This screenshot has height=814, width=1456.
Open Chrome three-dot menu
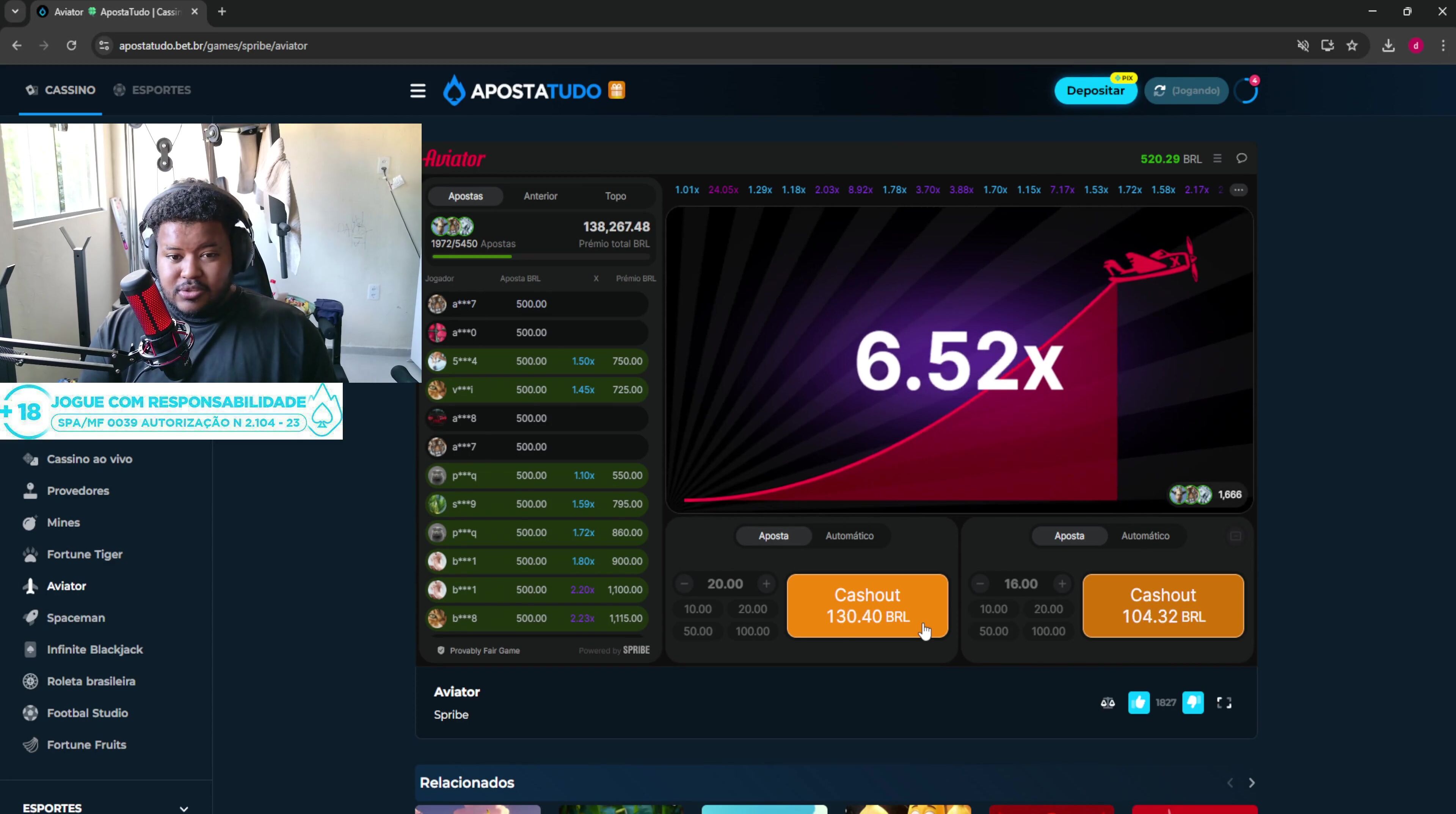1443,46
